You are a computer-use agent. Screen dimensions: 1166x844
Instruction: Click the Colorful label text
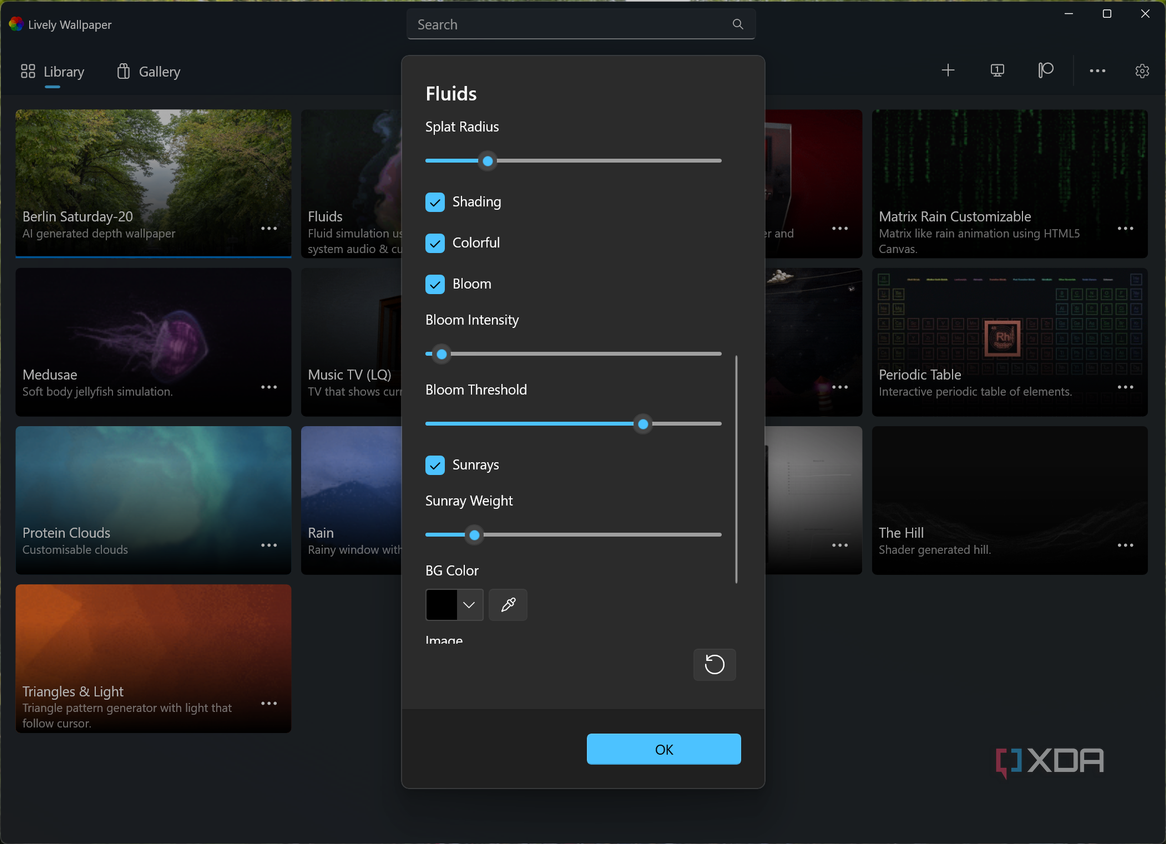476,242
